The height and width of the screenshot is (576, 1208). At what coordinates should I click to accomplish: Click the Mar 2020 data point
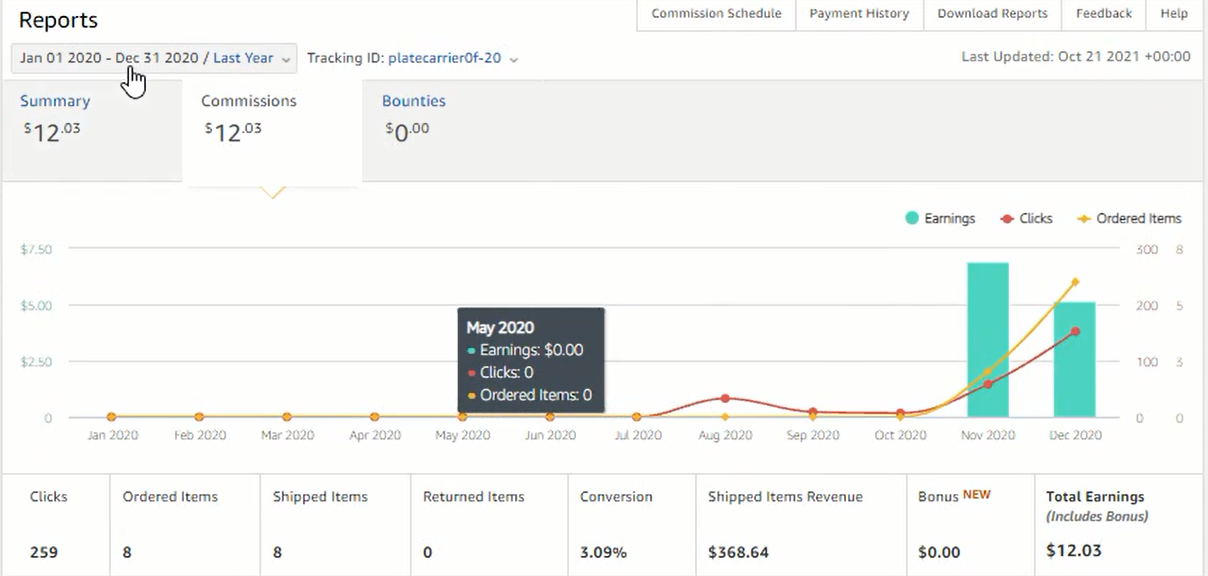point(287,416)
